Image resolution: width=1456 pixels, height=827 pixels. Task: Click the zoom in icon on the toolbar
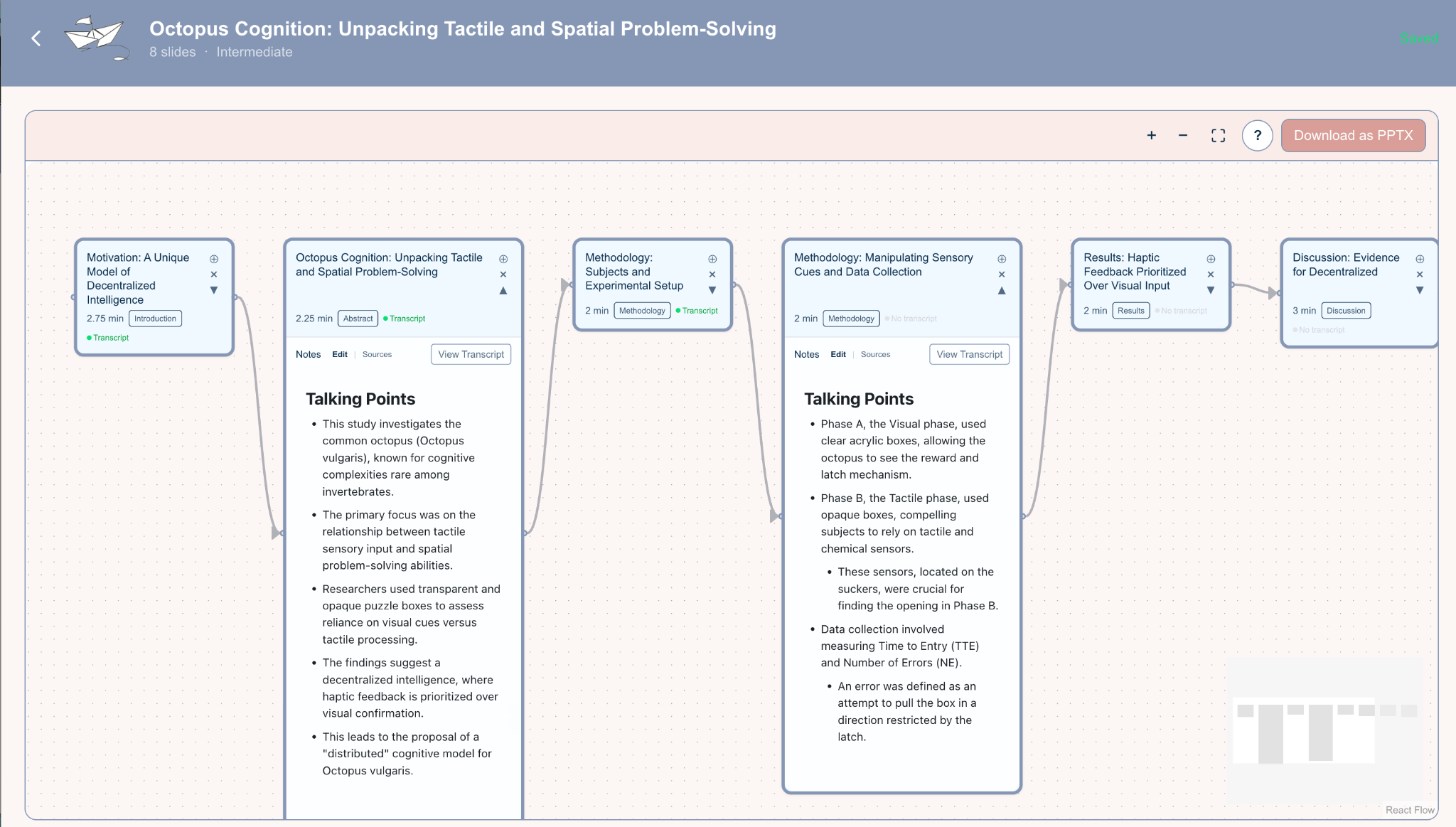click(x=1152, y=135)
